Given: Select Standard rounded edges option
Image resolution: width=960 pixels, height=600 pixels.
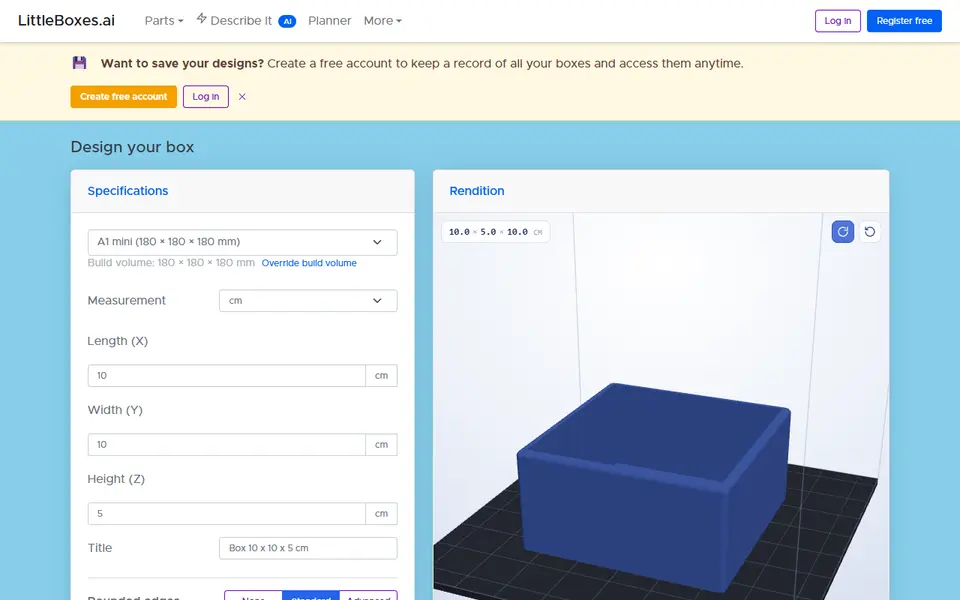Looking at the screenshot, I should tap(310, 596).
